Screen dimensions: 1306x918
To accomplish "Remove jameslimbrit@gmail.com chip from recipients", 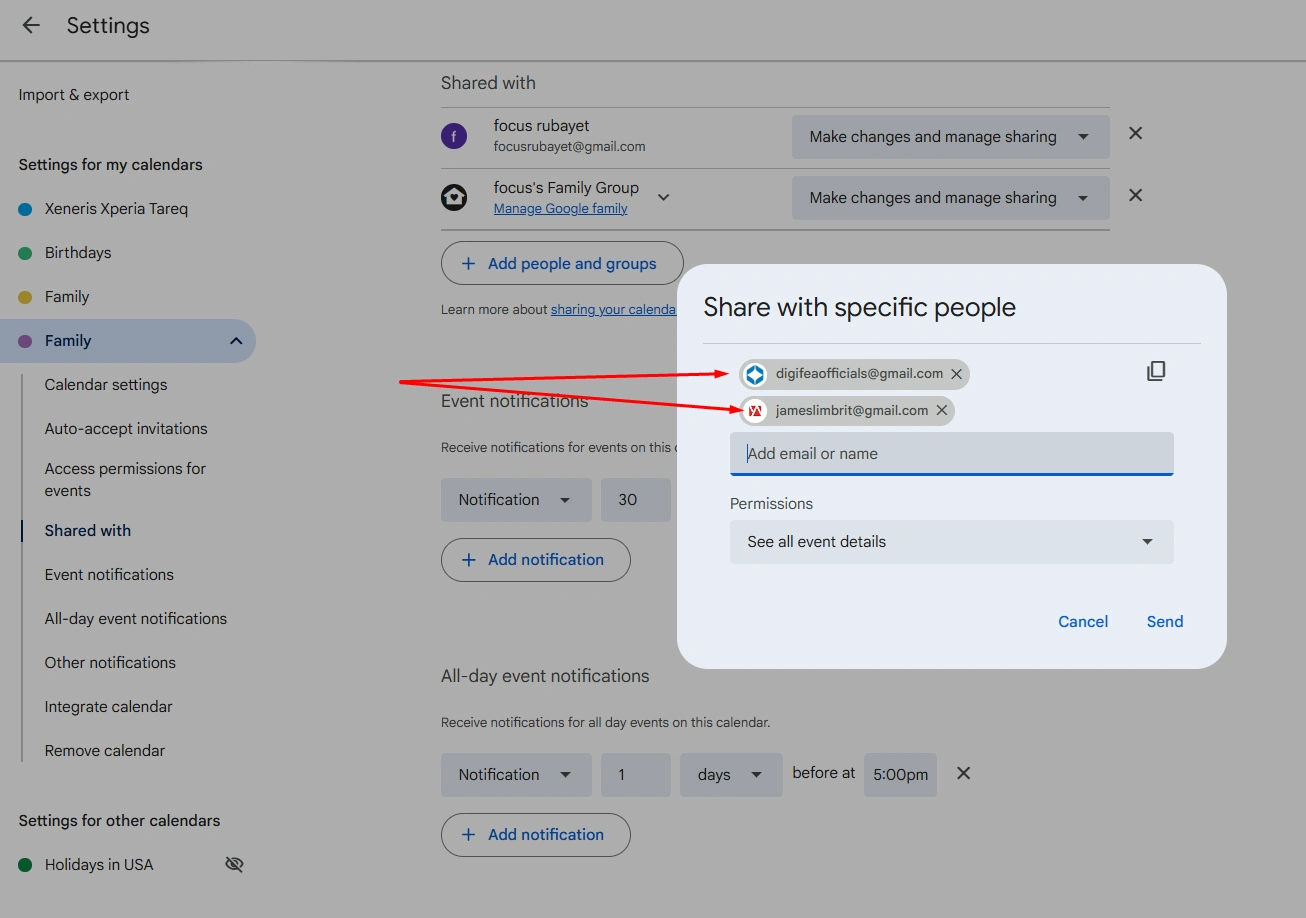I will tap(941, 411).
